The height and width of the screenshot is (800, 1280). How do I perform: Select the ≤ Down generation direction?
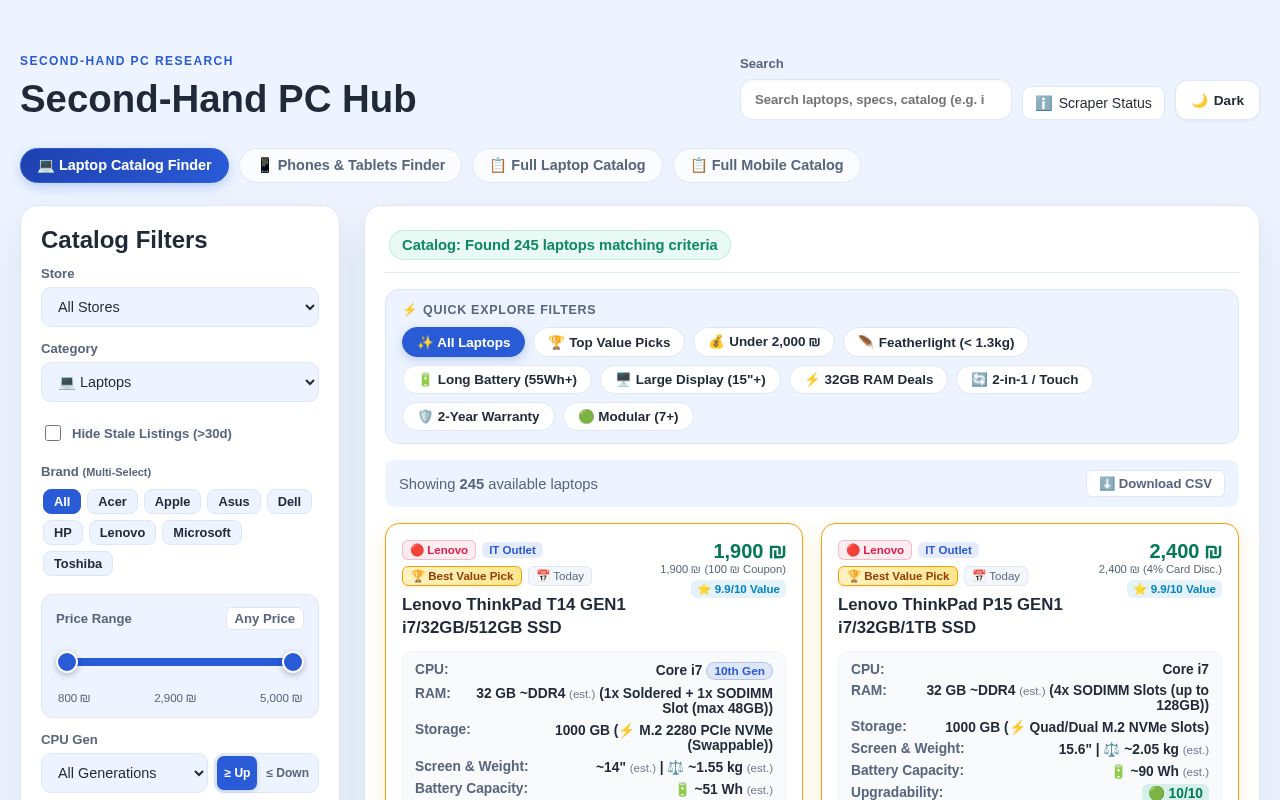pyautogui.click(x=287, y=773)
